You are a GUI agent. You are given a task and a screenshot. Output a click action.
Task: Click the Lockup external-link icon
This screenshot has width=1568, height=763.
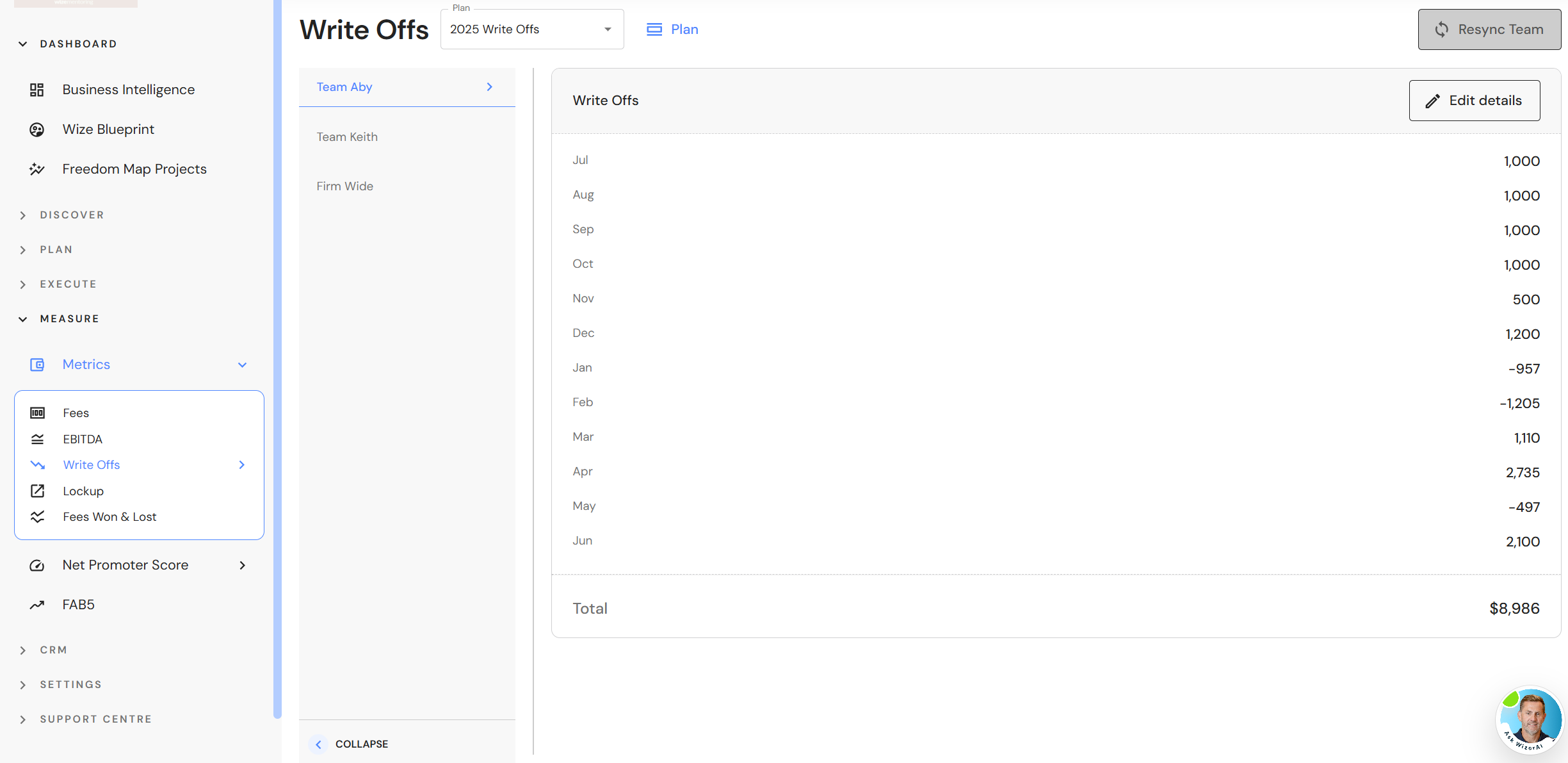37,491
